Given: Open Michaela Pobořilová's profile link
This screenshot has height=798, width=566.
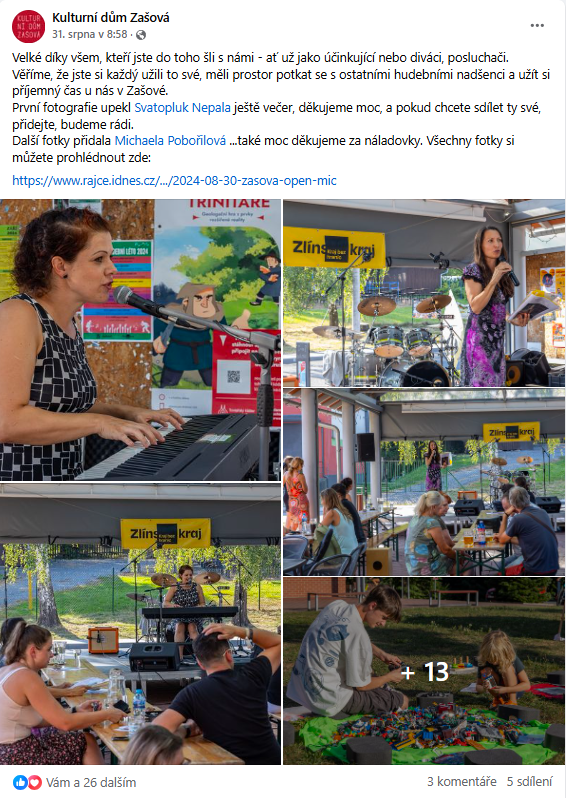Looking at the screenshot, I should (170, 141).
